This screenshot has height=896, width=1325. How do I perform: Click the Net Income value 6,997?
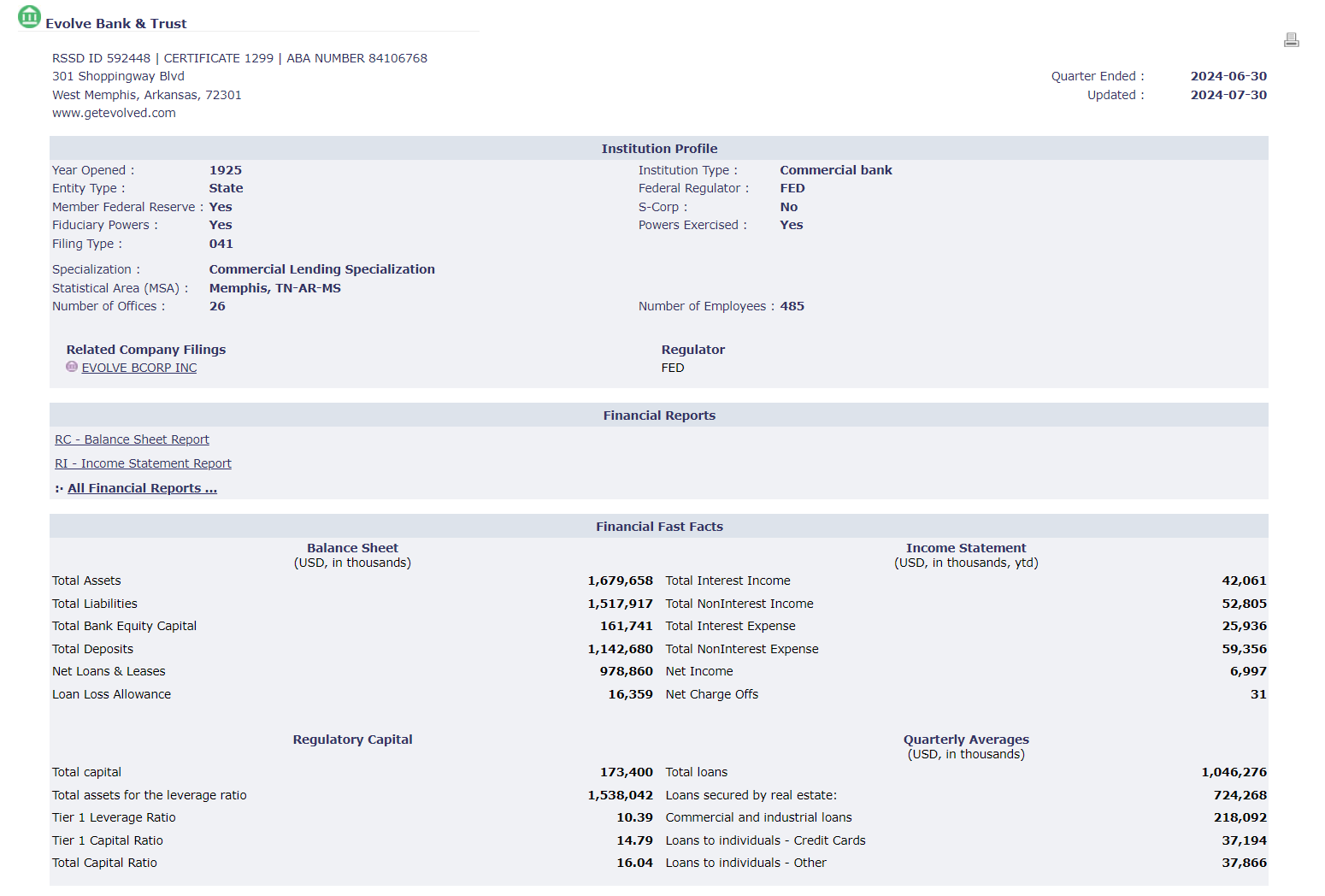pyautogui.click(x=1248, y=671)
